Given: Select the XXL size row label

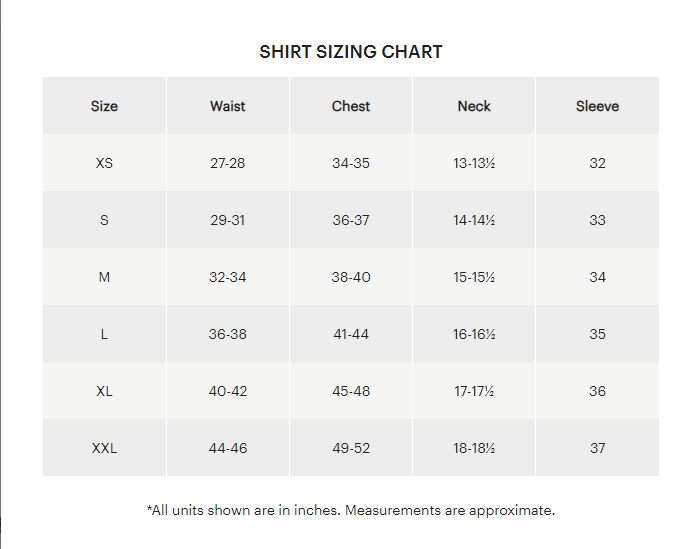Looking at the screenshot, I should [x=104, y=448].
